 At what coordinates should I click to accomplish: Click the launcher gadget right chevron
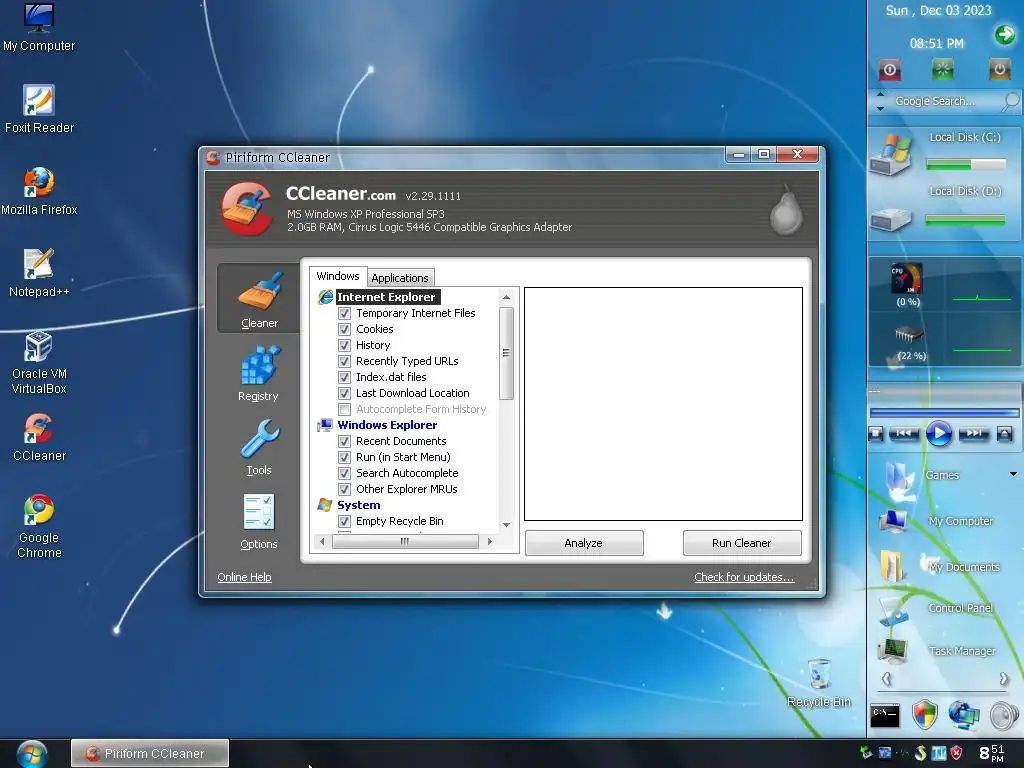(x=1004, y=679)
